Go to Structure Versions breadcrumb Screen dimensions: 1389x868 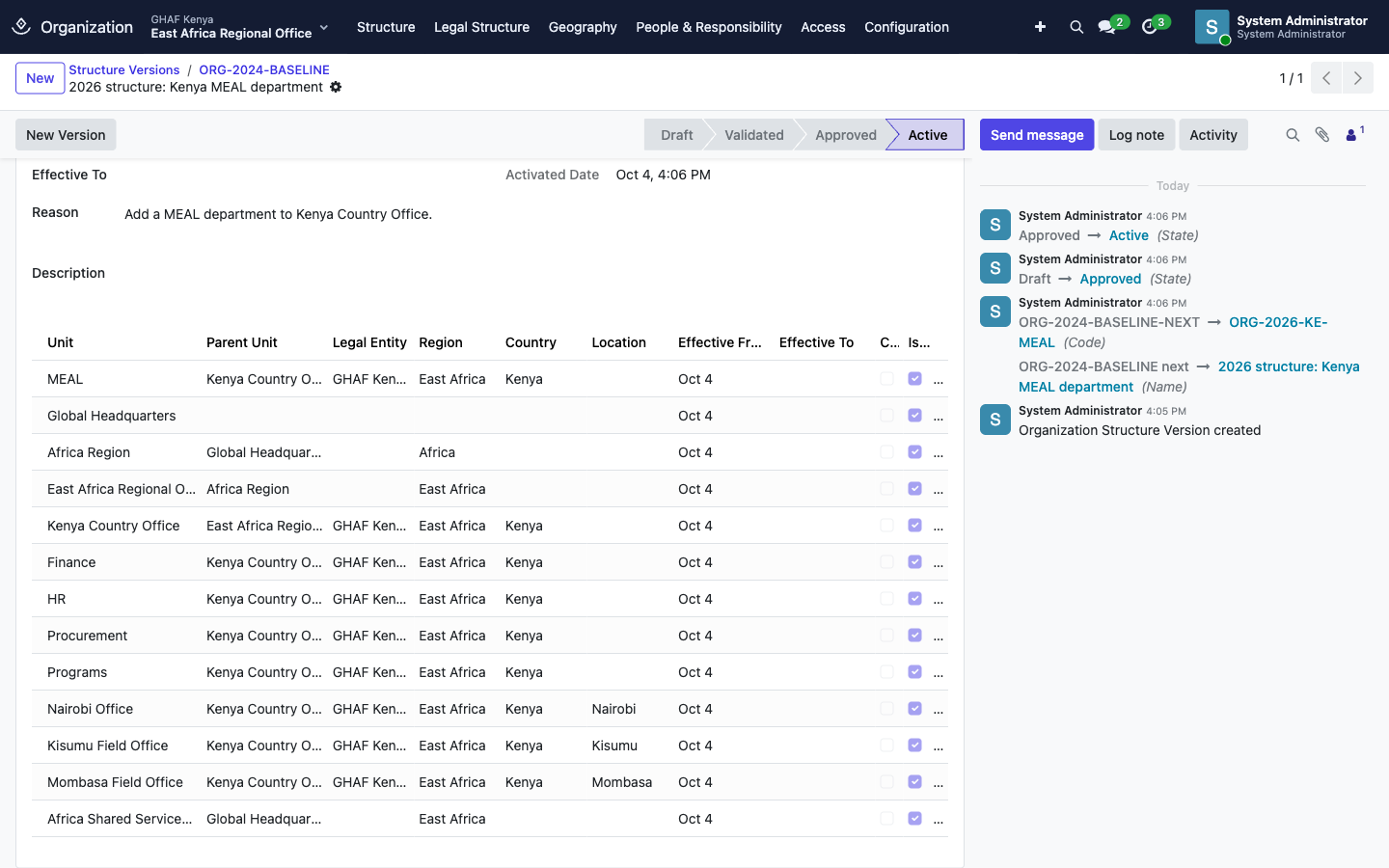coord(124,69)
